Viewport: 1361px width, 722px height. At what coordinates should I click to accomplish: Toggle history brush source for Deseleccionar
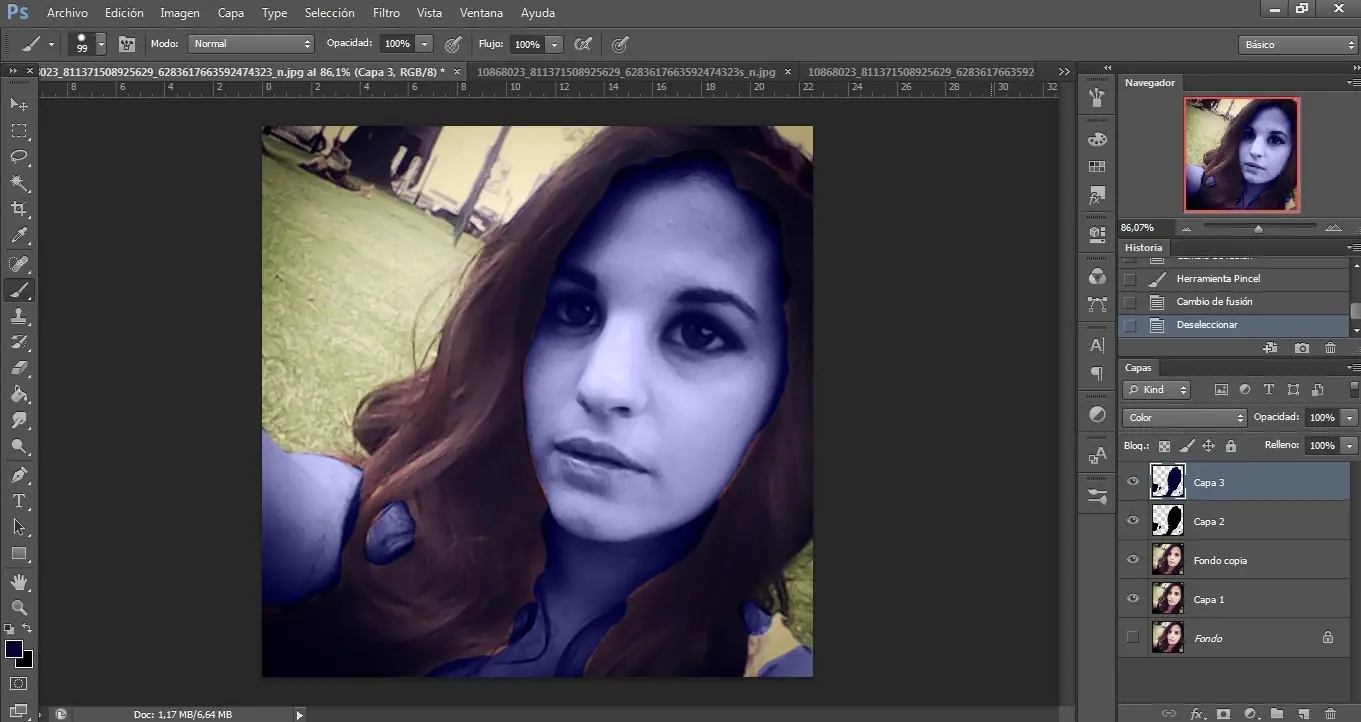(x=1130, y=325)
